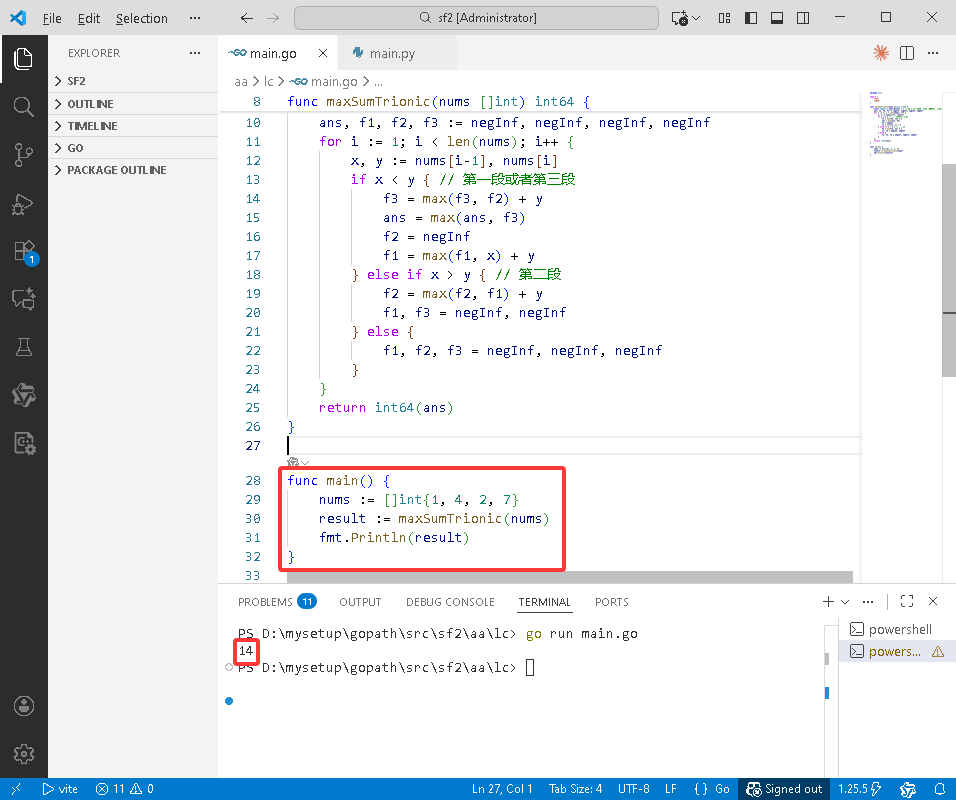Select the TERMINAL panel tab
The image size is (956, 800).
[544, 602]
